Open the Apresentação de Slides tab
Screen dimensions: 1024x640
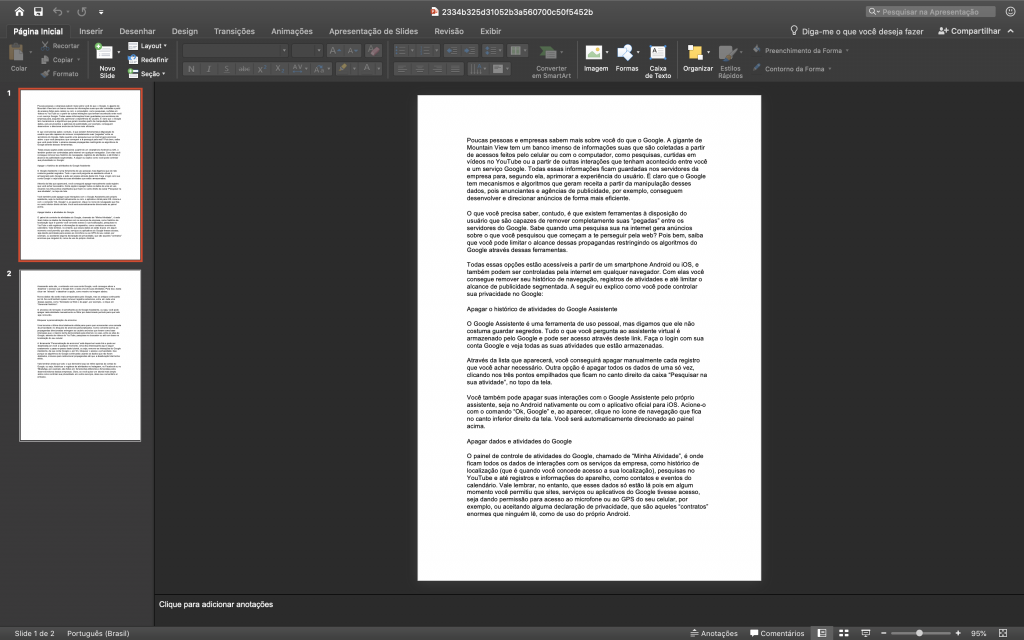pos(373,31)
